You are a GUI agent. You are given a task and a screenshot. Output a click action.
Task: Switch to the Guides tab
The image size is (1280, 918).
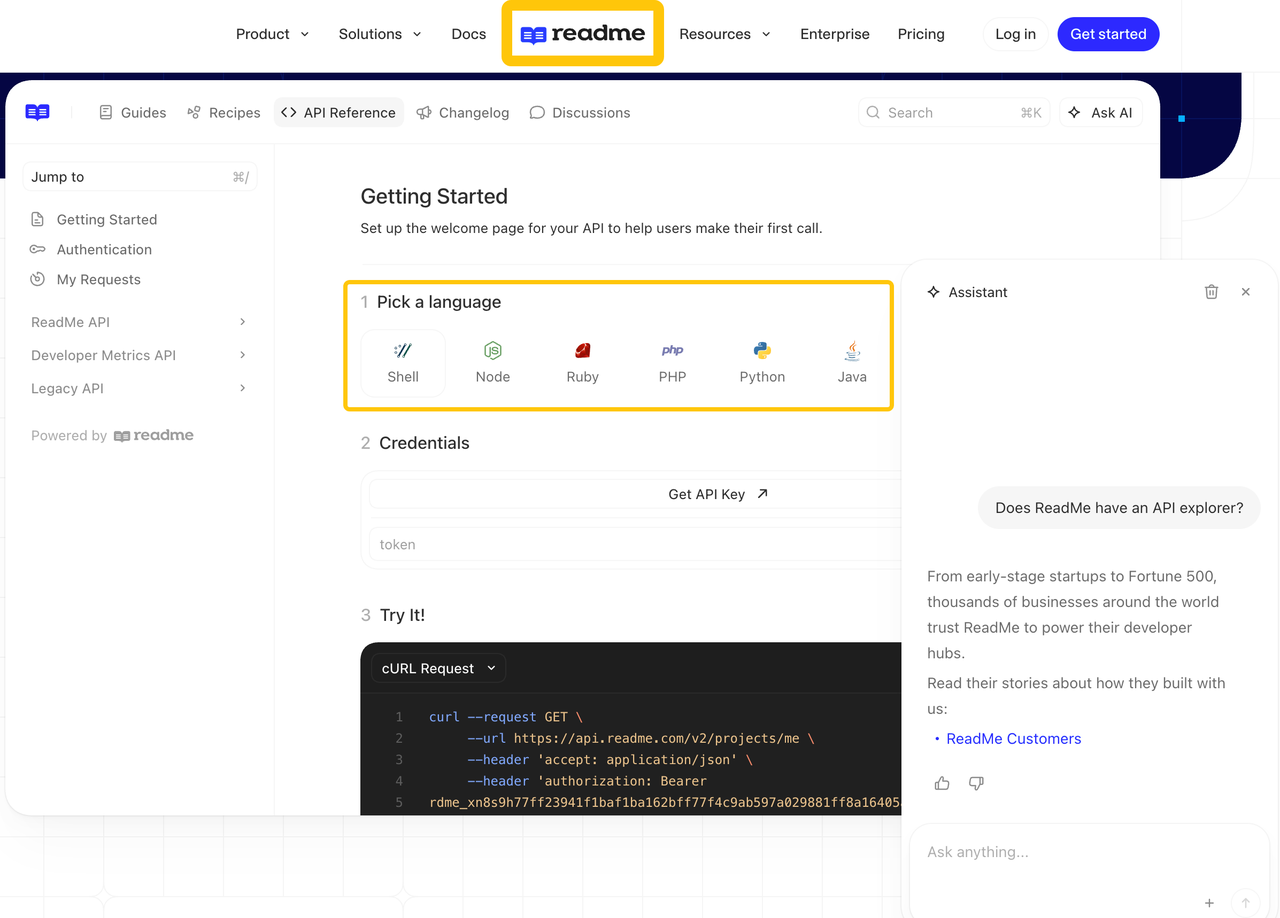(x=133, y=113)
